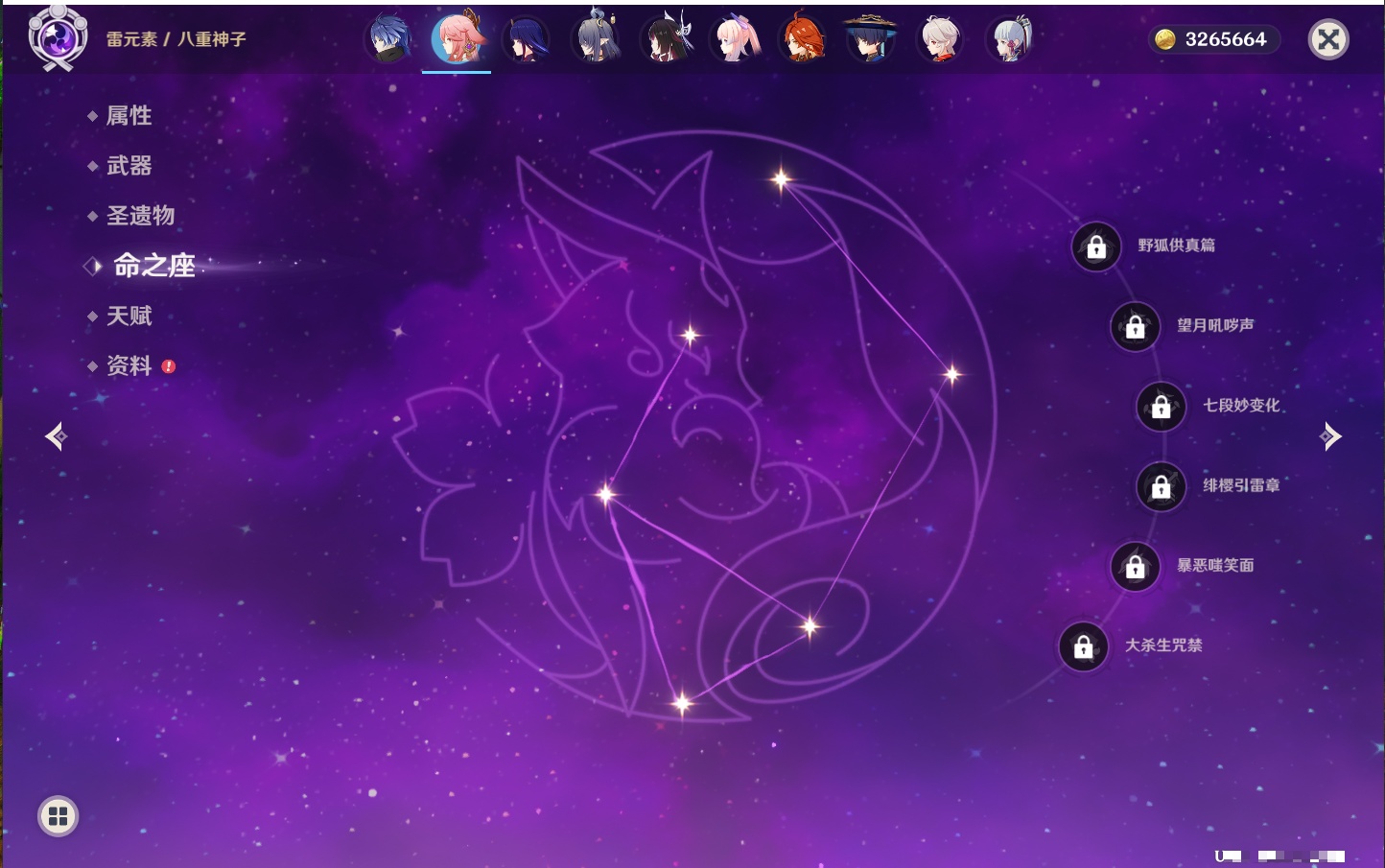Click the locked 野狐供真篇 constellation icon
Image resolution: width=1385 pixels, height=868 pixels.
1096,246
